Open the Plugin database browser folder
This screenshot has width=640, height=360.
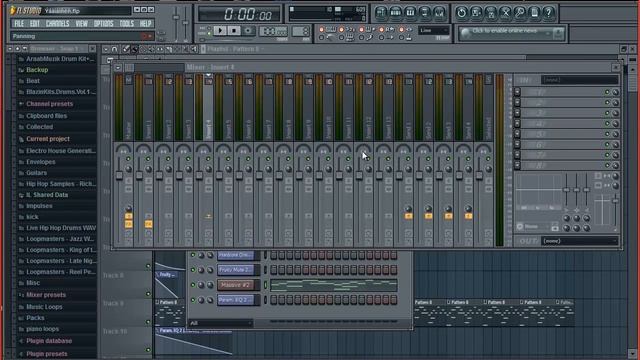pyautogui.click(x=49, y=341)
